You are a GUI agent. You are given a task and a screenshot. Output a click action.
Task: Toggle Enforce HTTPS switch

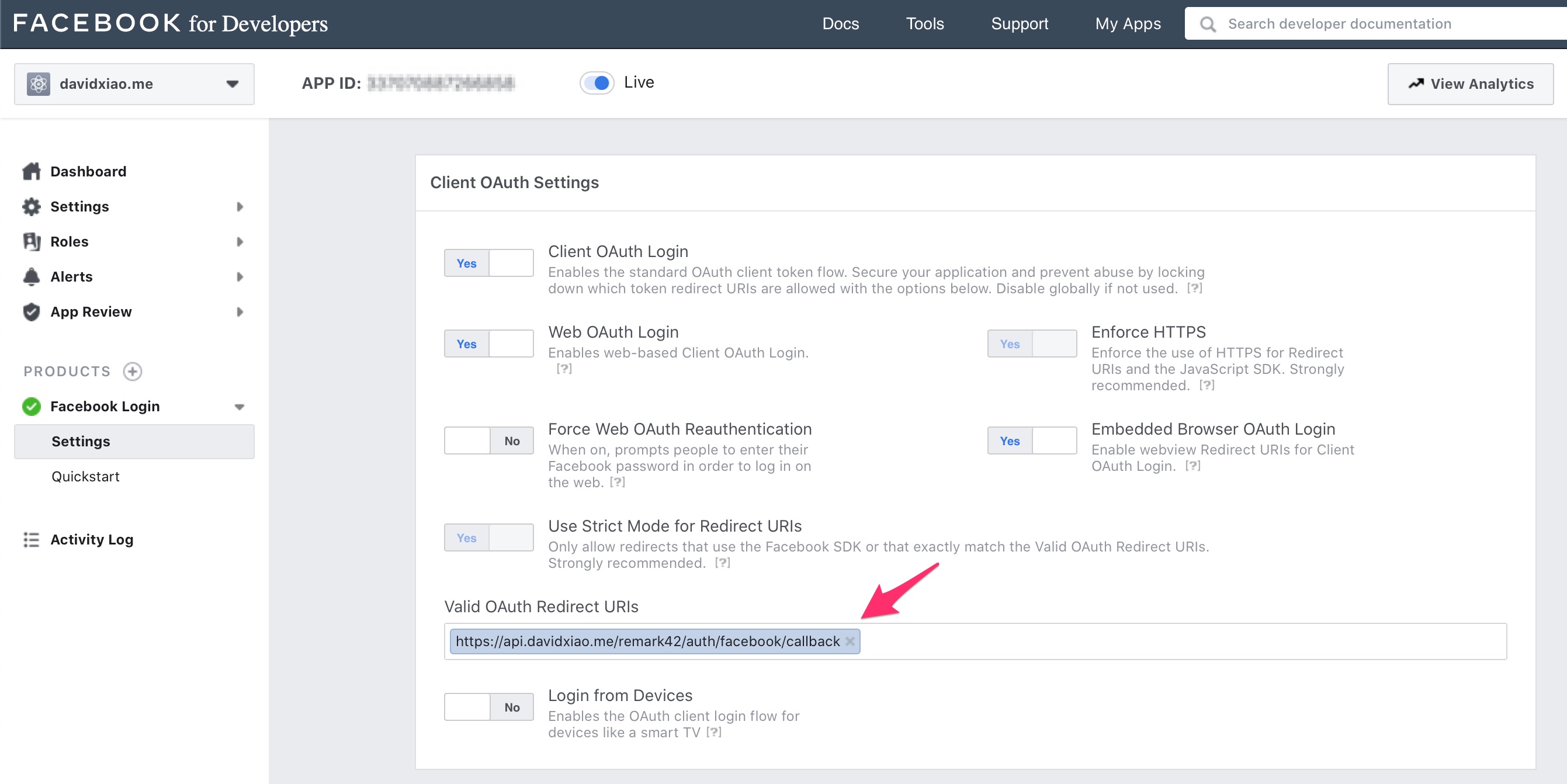point(1032,344)
